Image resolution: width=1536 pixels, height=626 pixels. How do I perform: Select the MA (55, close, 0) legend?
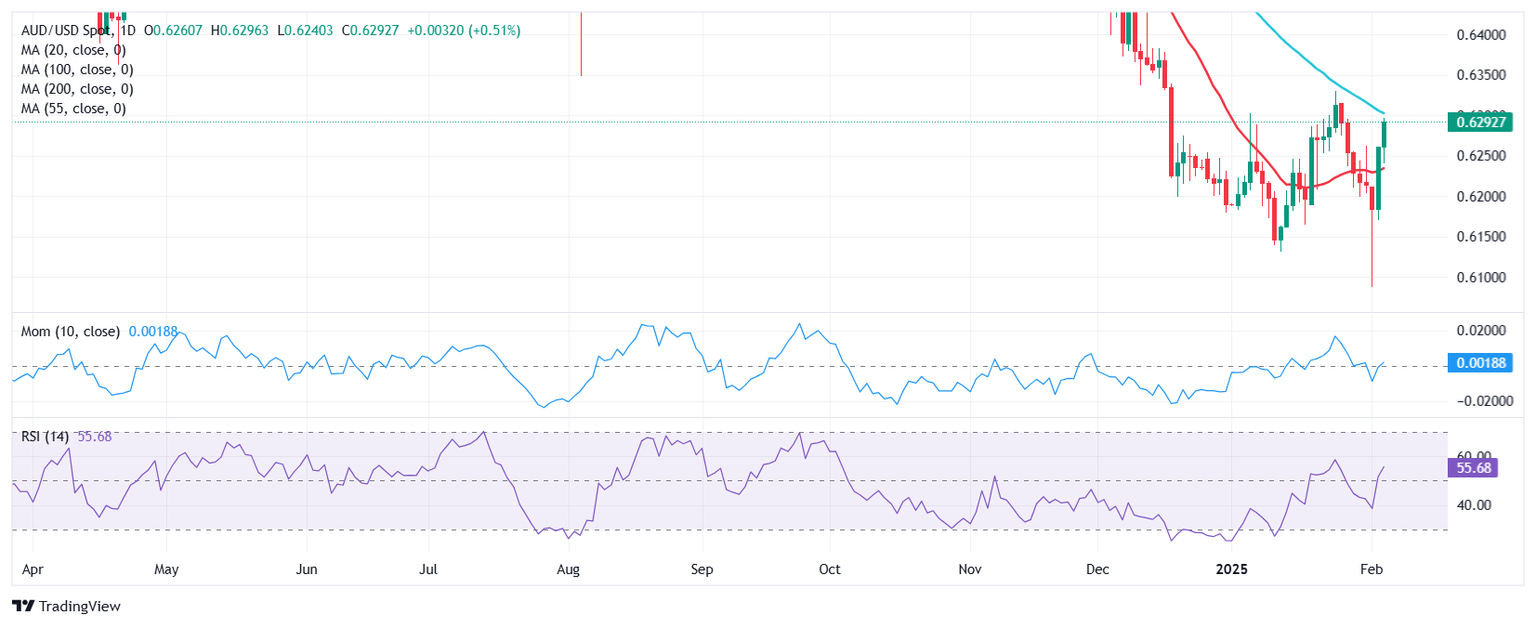coord(77,108)
